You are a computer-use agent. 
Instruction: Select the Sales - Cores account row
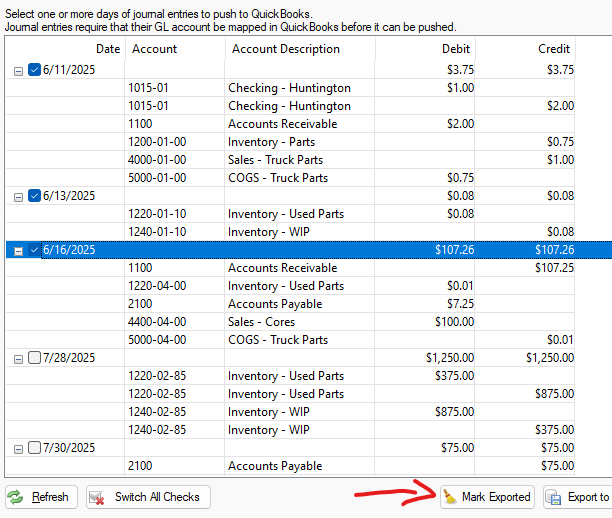pos(265,322)
